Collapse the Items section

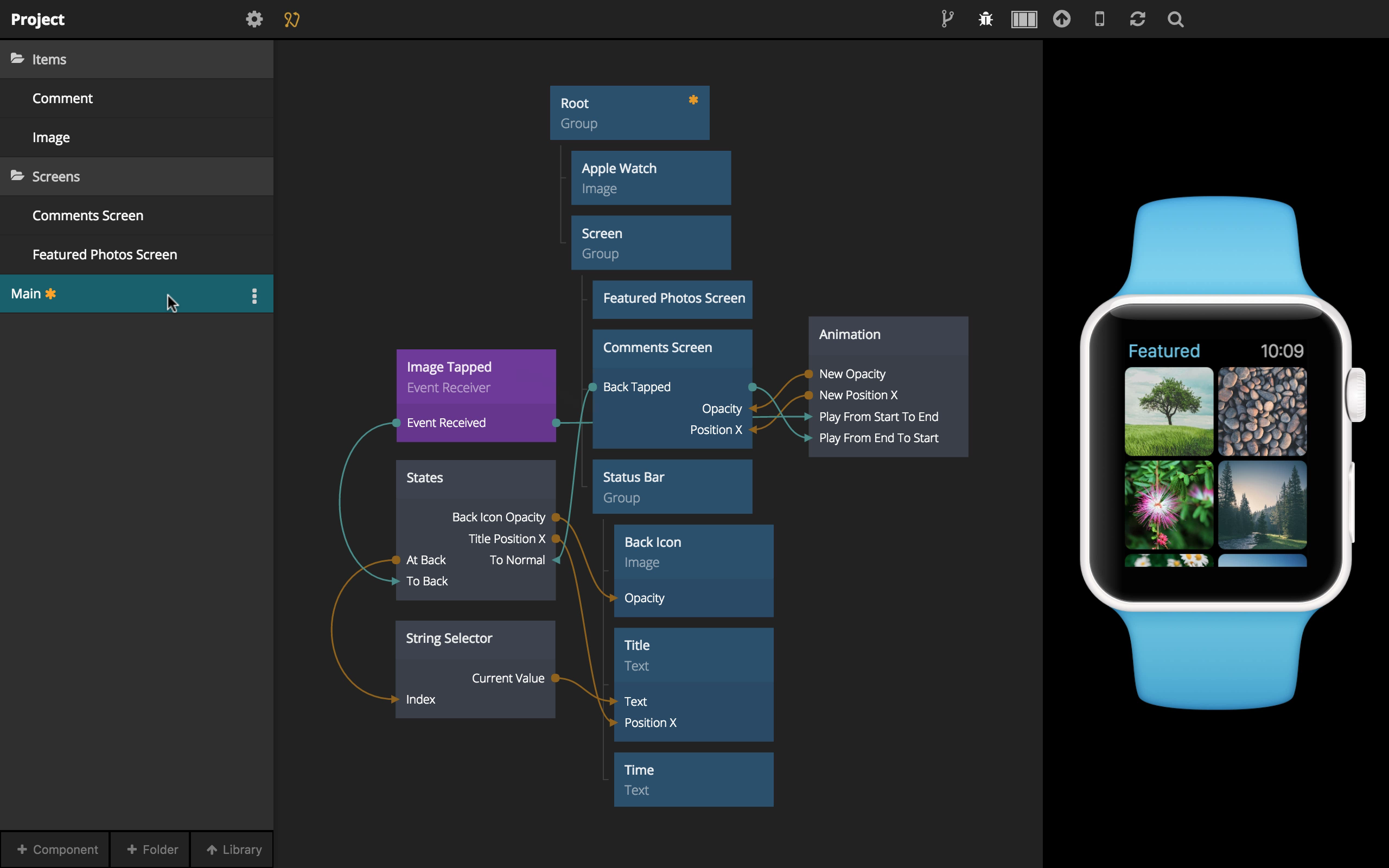pyautogui.click(x=49, y=59)
